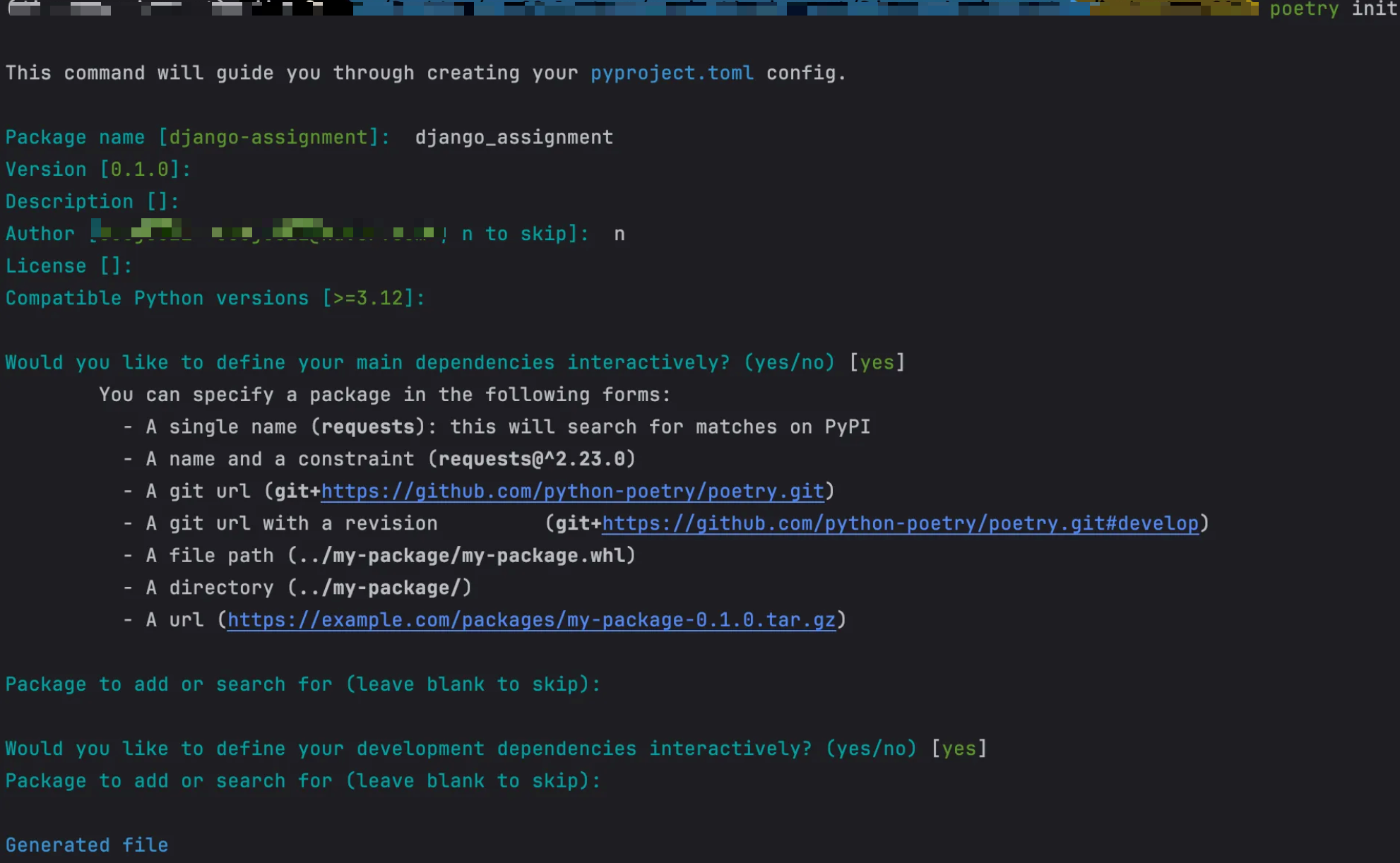Click the main dependencies interactive question
The height and width of the screenshot is (863, 1400).
click(x=420, y=362)
